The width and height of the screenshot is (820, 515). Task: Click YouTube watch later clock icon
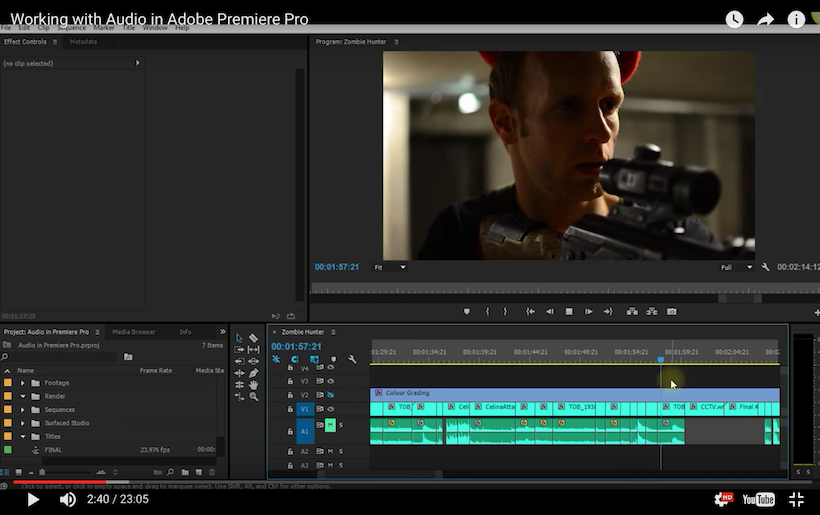pos(734,19)
